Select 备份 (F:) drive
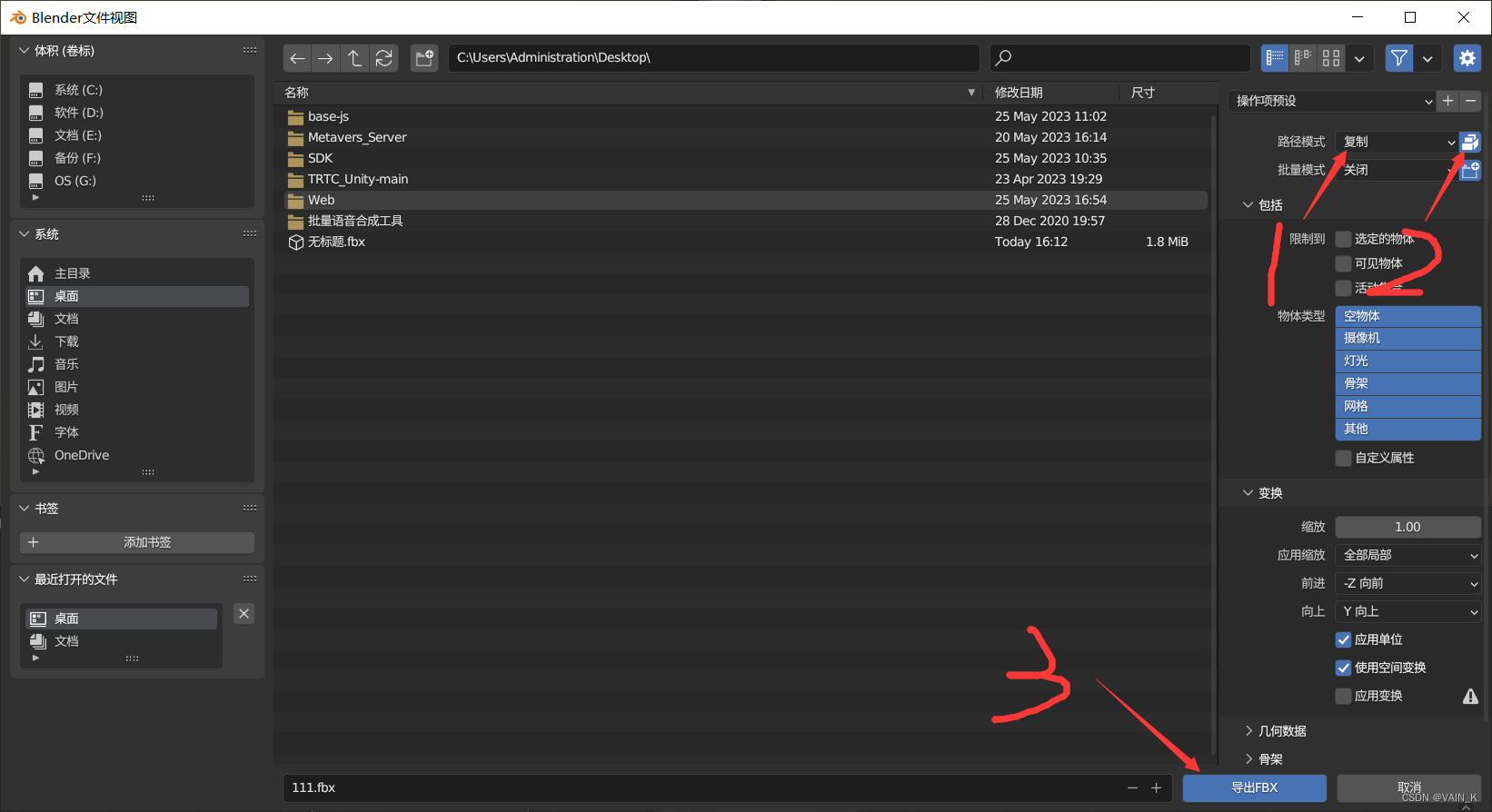This screenshot has height=812, width=1492. point(136,158)
